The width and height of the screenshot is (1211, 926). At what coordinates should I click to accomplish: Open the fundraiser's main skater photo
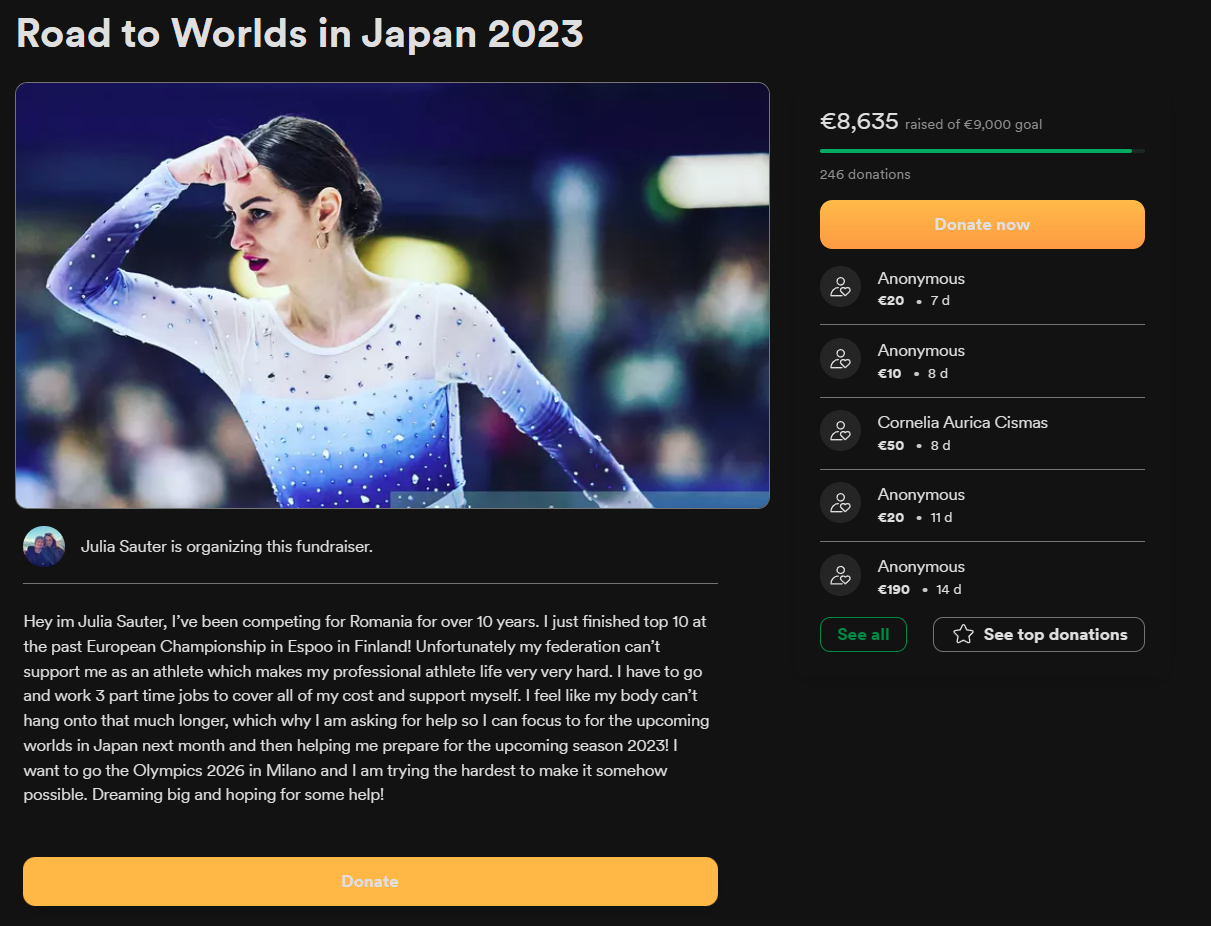tap(392, 295)
